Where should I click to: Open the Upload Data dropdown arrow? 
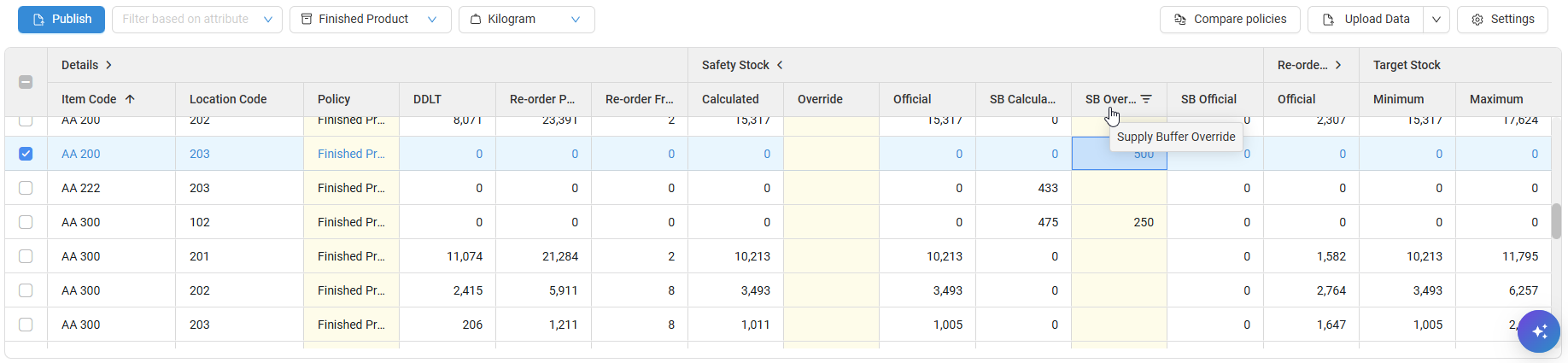(x=1436, y=19)
